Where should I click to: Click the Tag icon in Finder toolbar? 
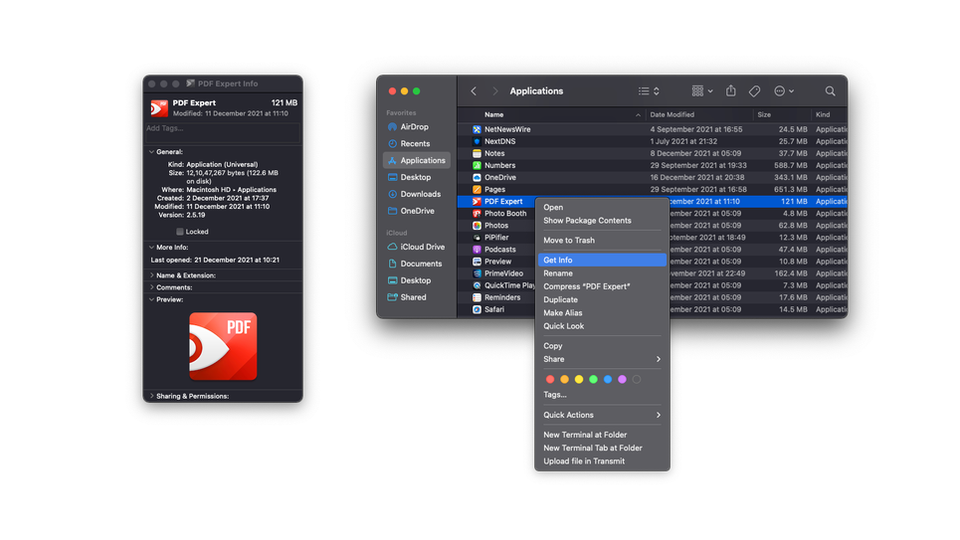[754, 91]
